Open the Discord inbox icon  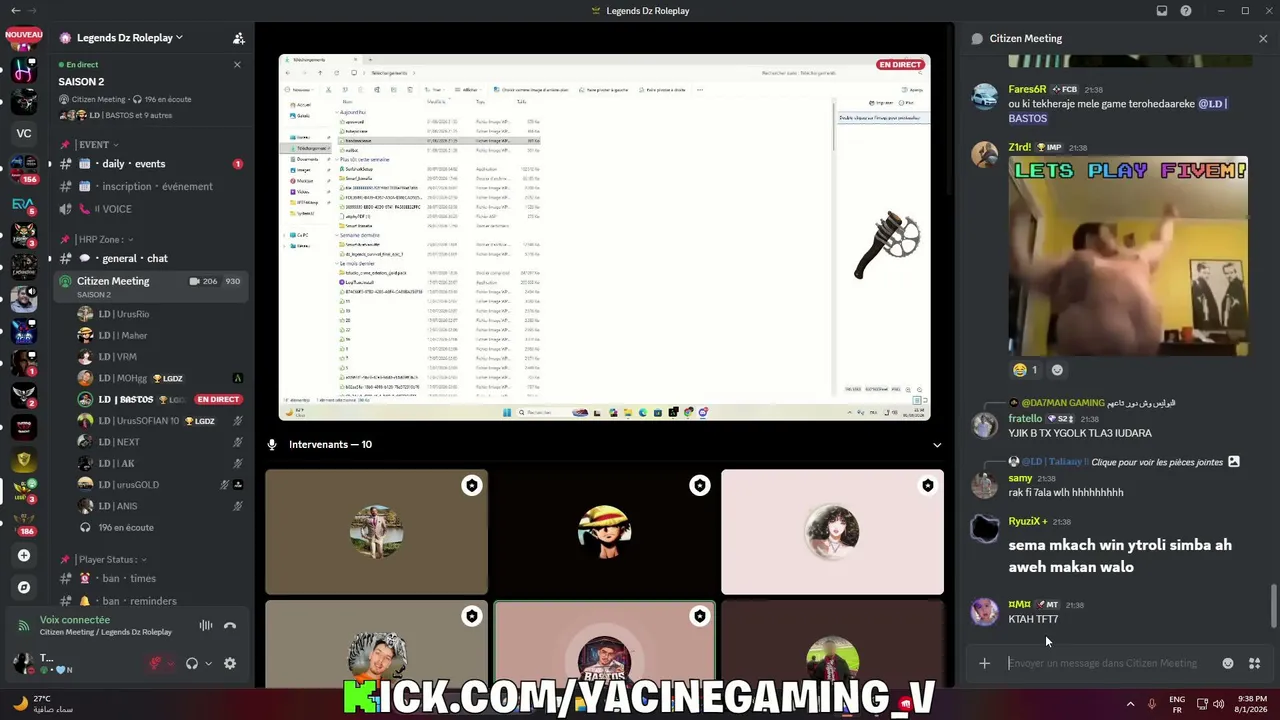tap(1162, 11)
